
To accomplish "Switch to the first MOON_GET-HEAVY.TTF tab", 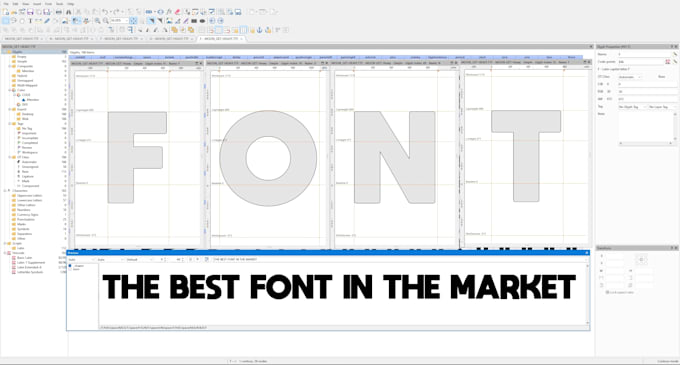I will (x=22, y=39).
